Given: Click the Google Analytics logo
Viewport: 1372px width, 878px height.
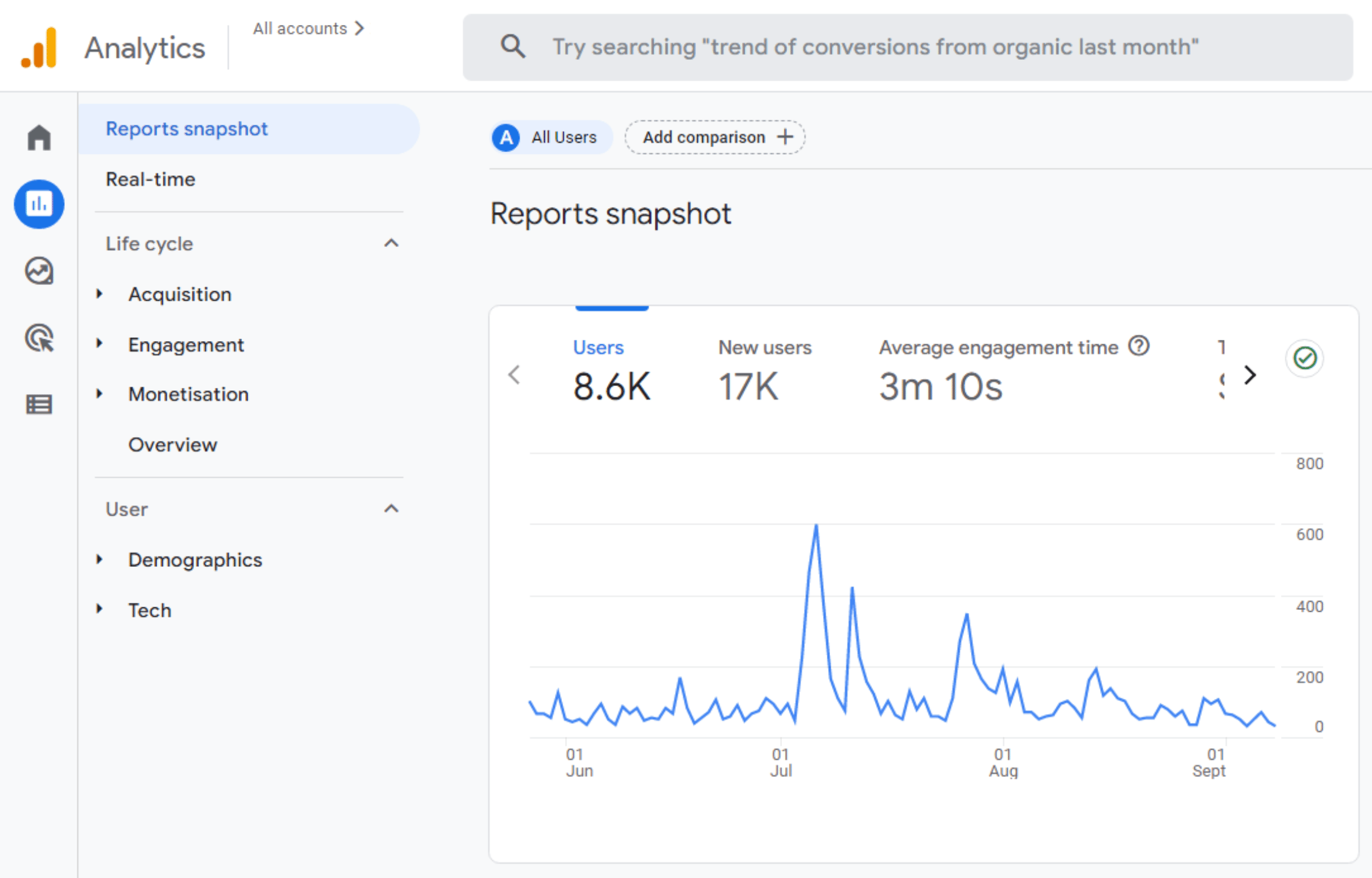Looking at the screenshot, I should (39, 47).
